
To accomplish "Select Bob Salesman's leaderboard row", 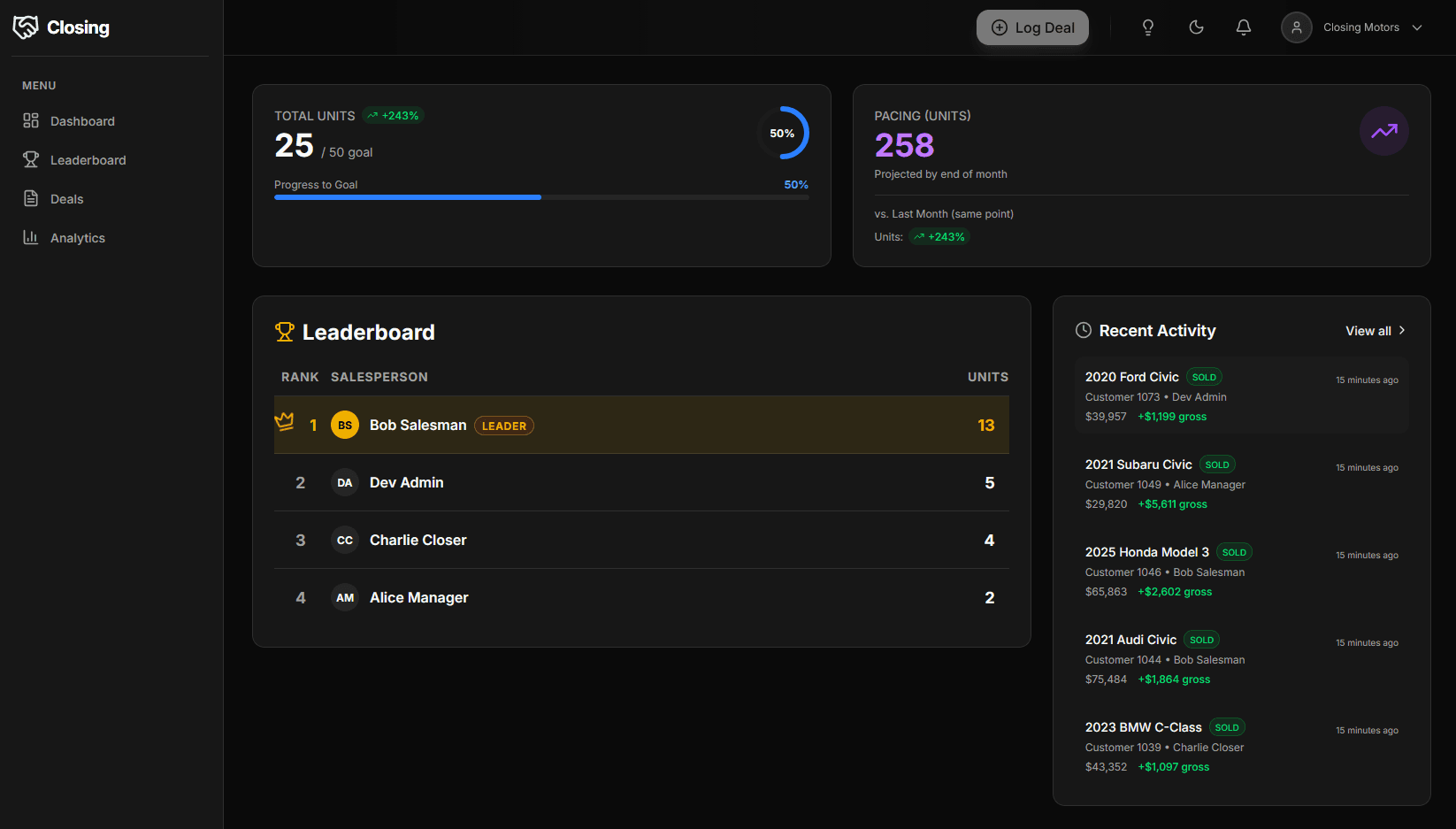I will point(640,425).
